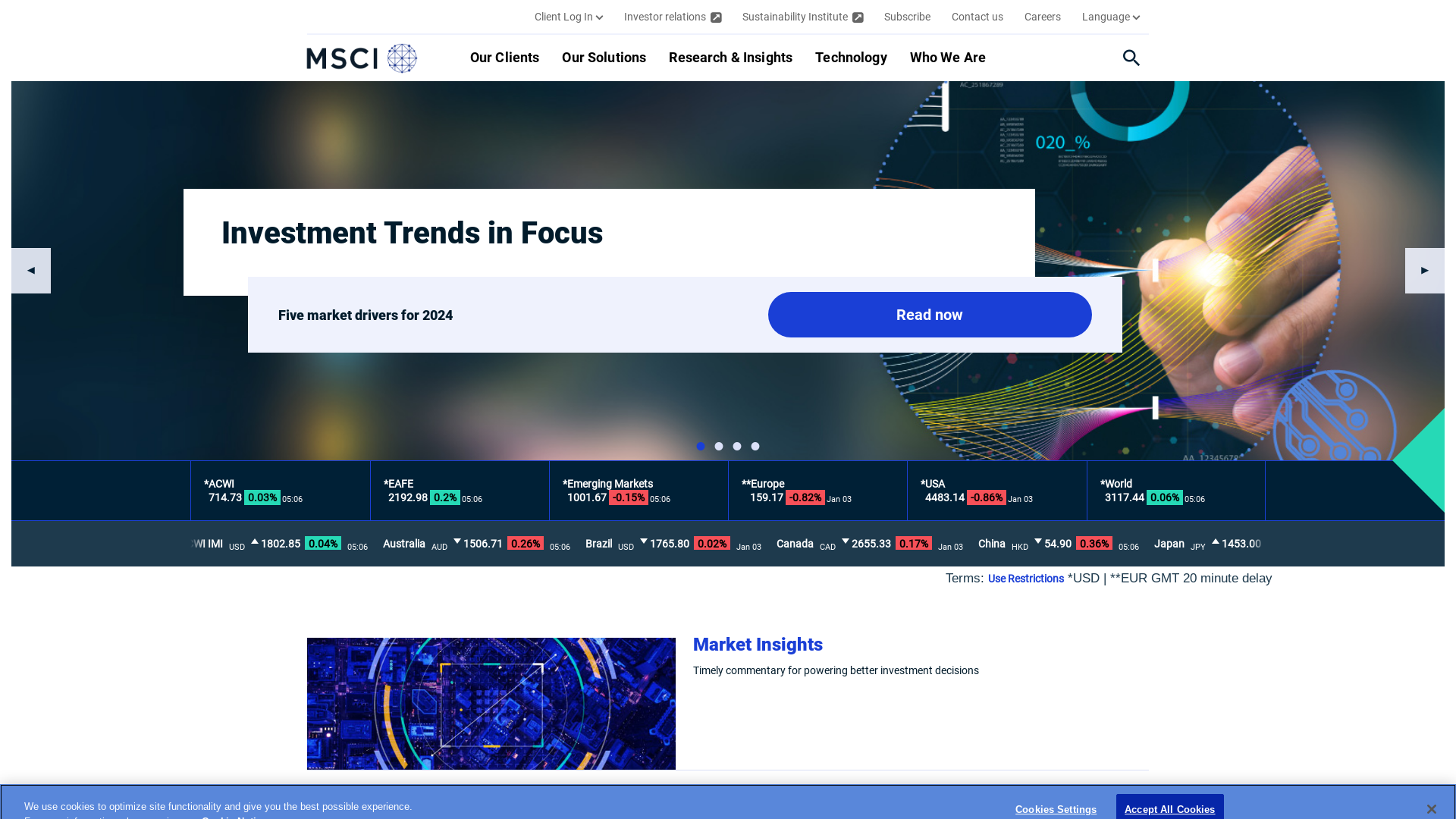Click the Japan JPY ticker entry
Viewport: 1456px width, 819px height.
[1207, 544]
